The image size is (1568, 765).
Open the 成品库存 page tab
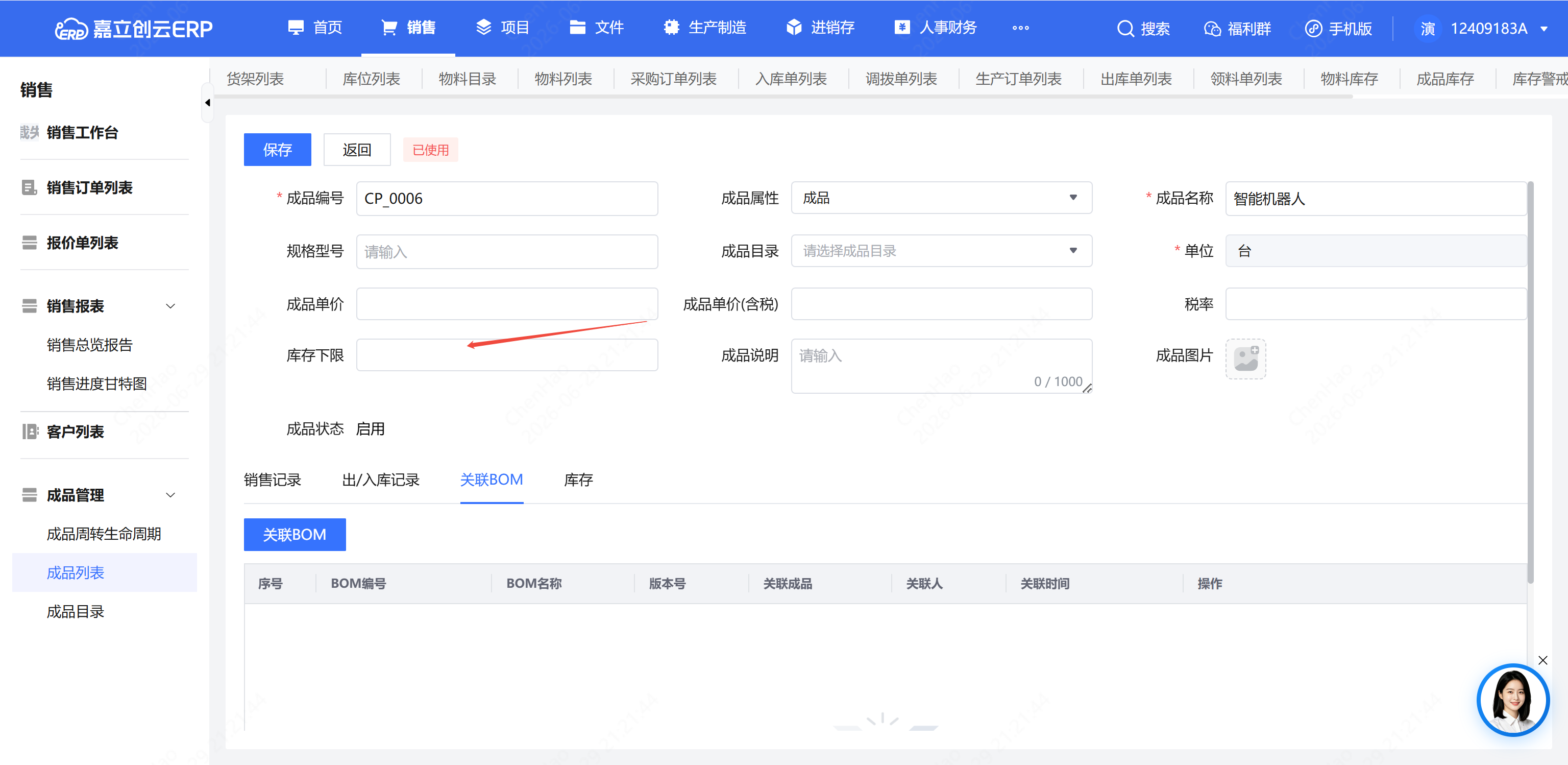pyautogui.click(x=1445, y=79)
